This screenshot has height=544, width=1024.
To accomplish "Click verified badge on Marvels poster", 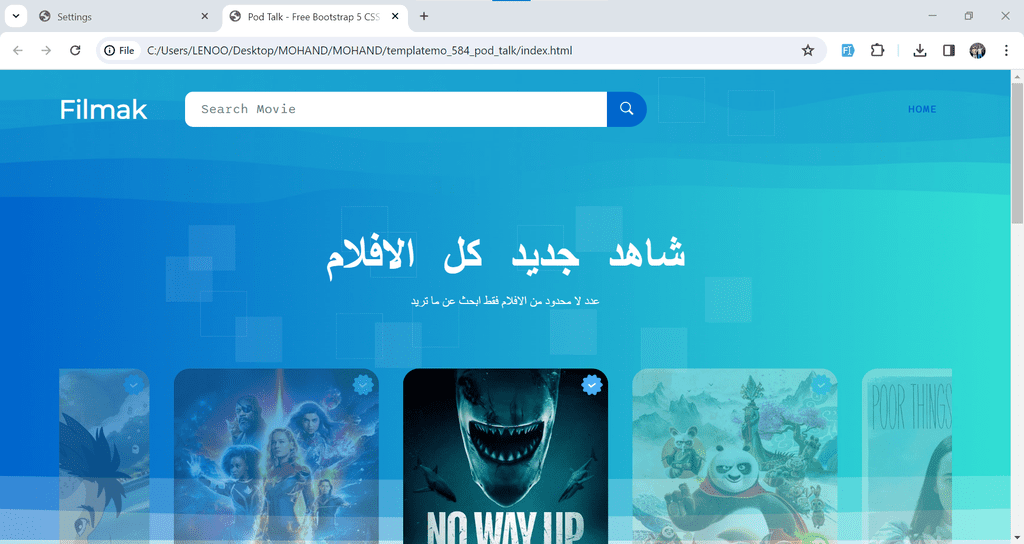I will [362, 385].
